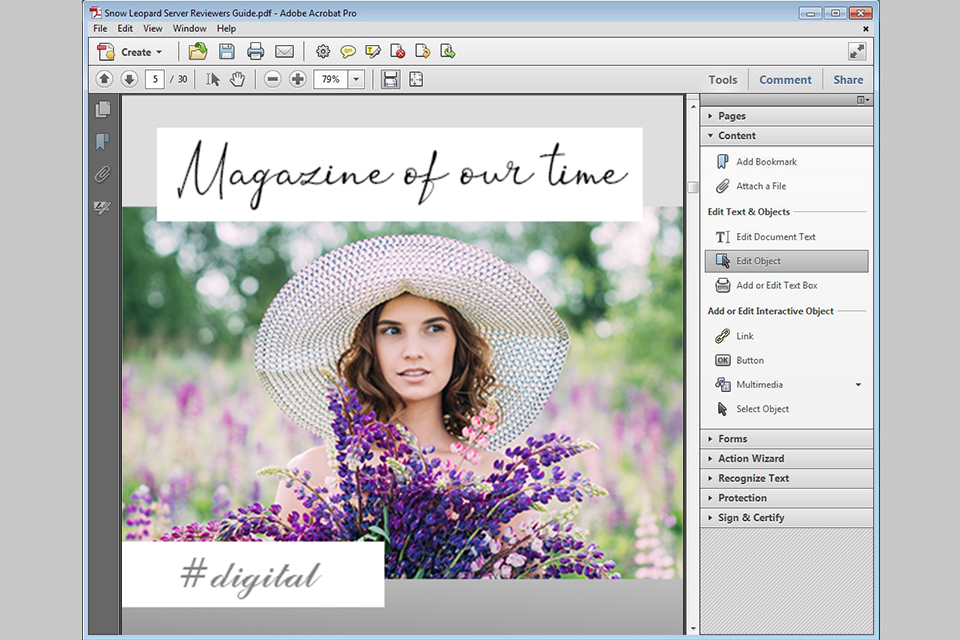This screenshot has width=960, height=640.
Task: Switch to read mode using the expand arrows icon
Action: click(x=857, y=51)
